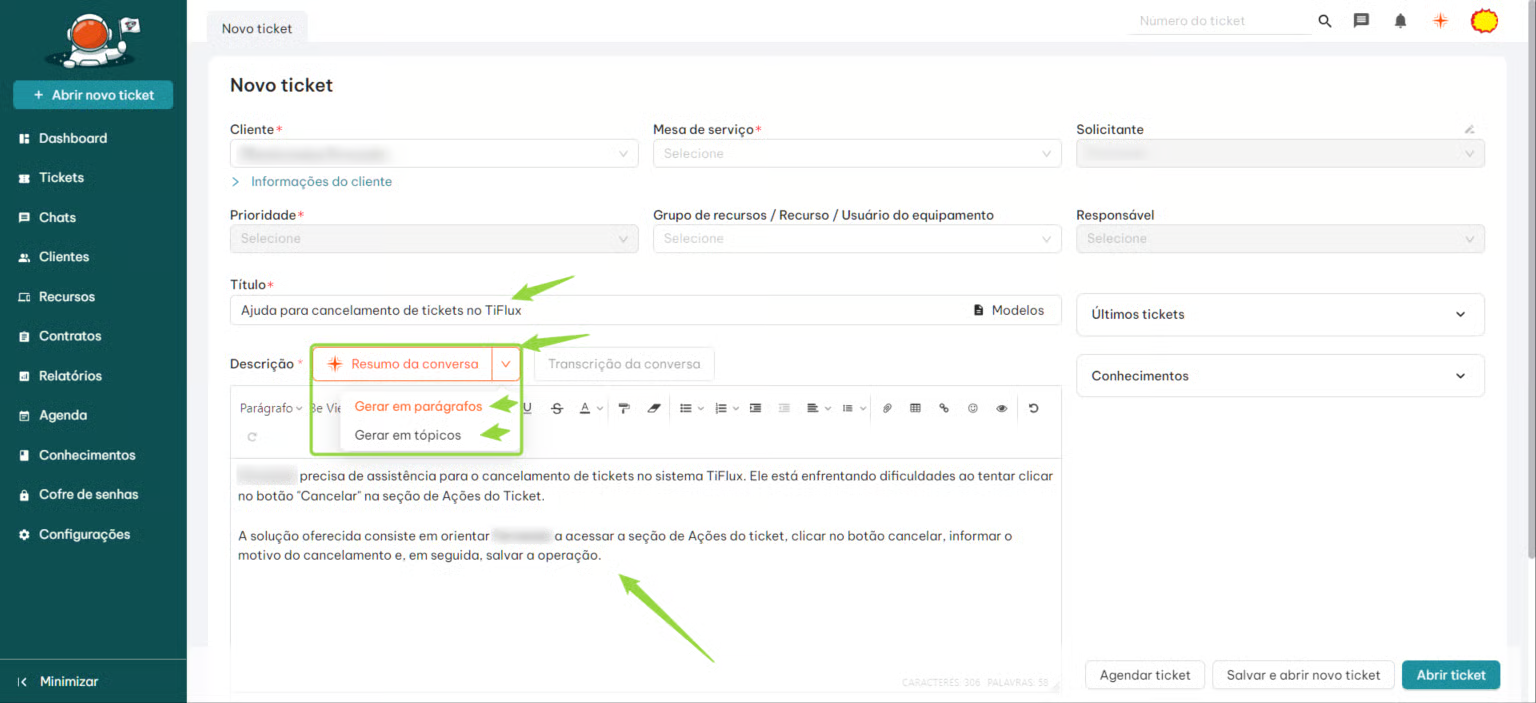Click the orange AI sparkle icon in header
Screen dimensions: 1536x703
coord(1440,21)
